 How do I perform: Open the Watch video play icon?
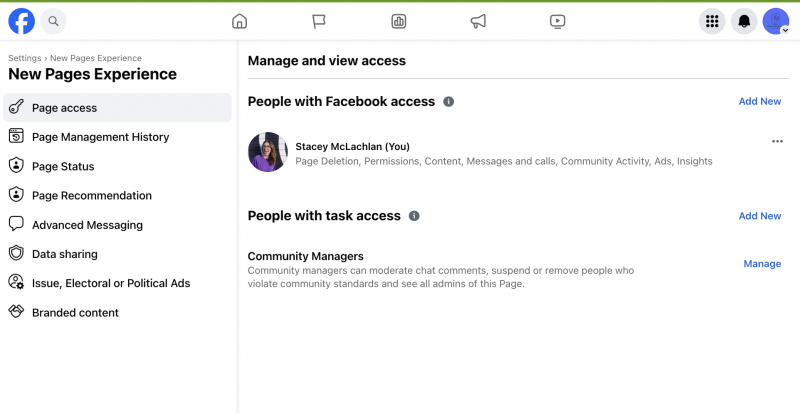[557, 21]
